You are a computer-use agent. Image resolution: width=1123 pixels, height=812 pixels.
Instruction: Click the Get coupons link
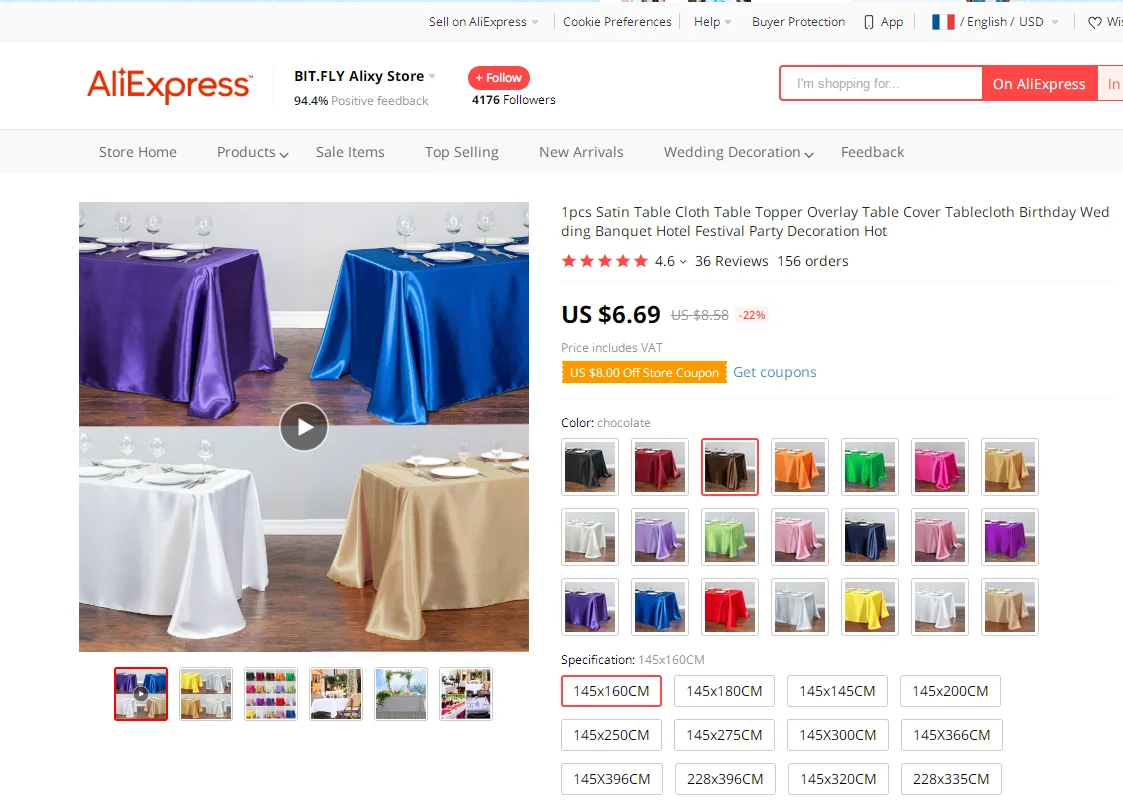click(x=774, y=372)
